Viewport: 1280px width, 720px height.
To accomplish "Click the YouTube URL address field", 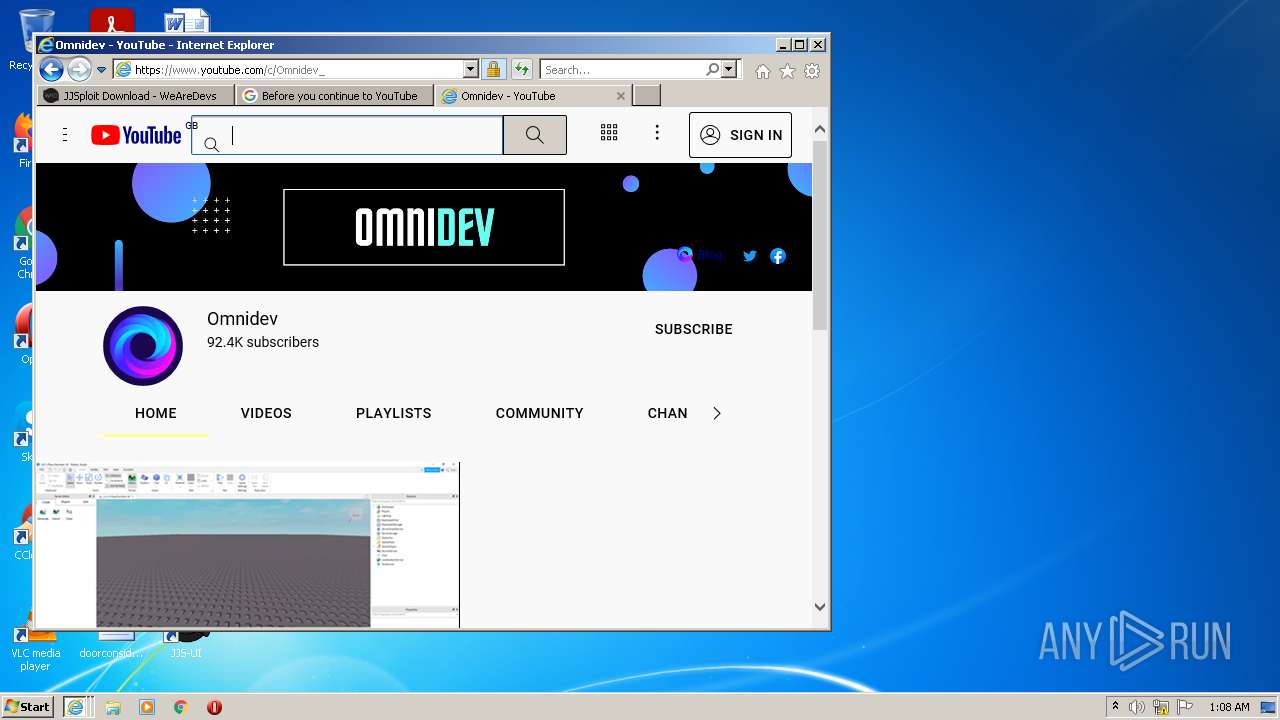I will [x=288, y=70].
